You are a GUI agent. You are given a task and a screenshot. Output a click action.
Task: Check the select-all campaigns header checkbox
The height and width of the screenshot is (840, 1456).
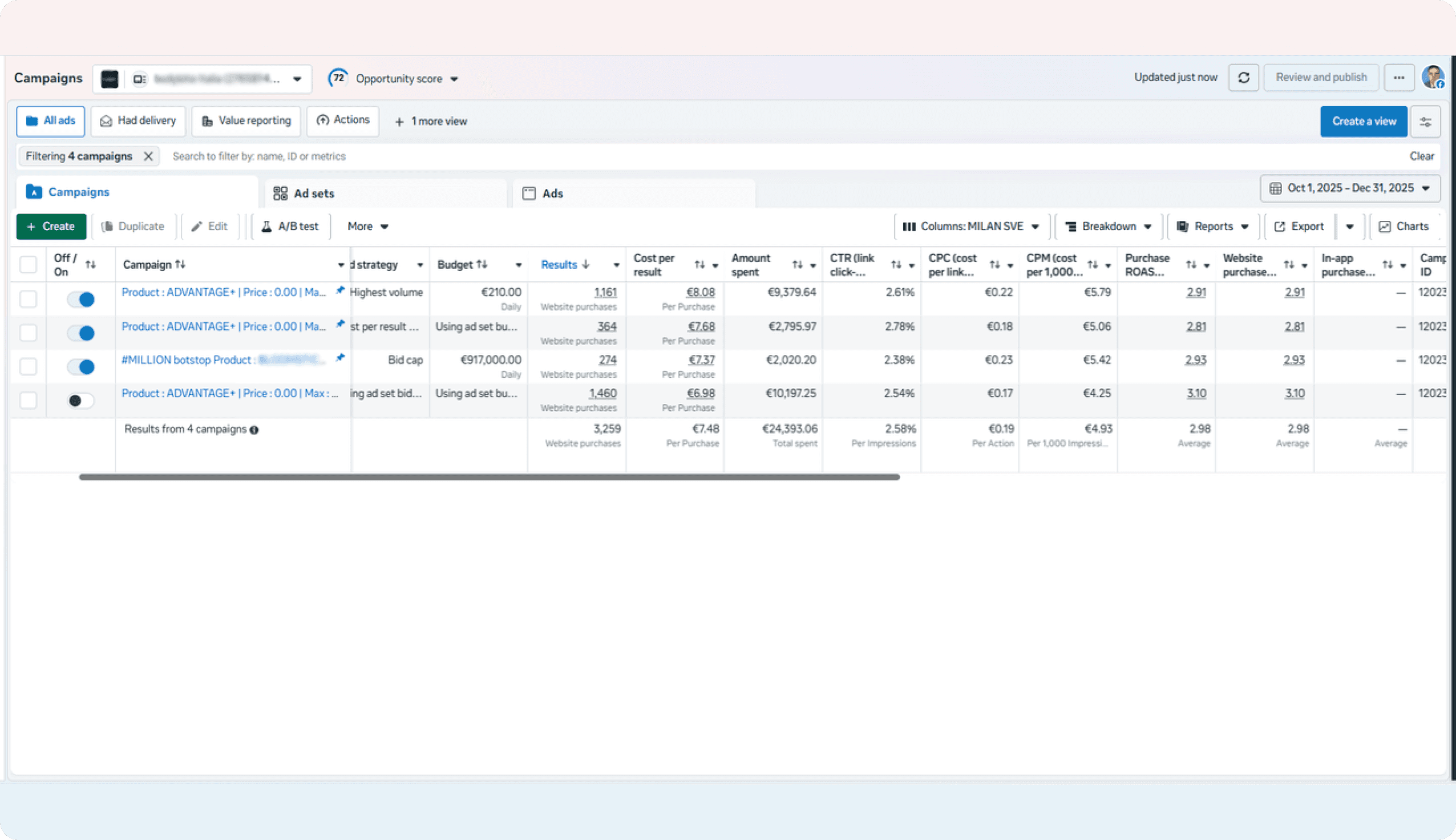(x=29, y=265)
